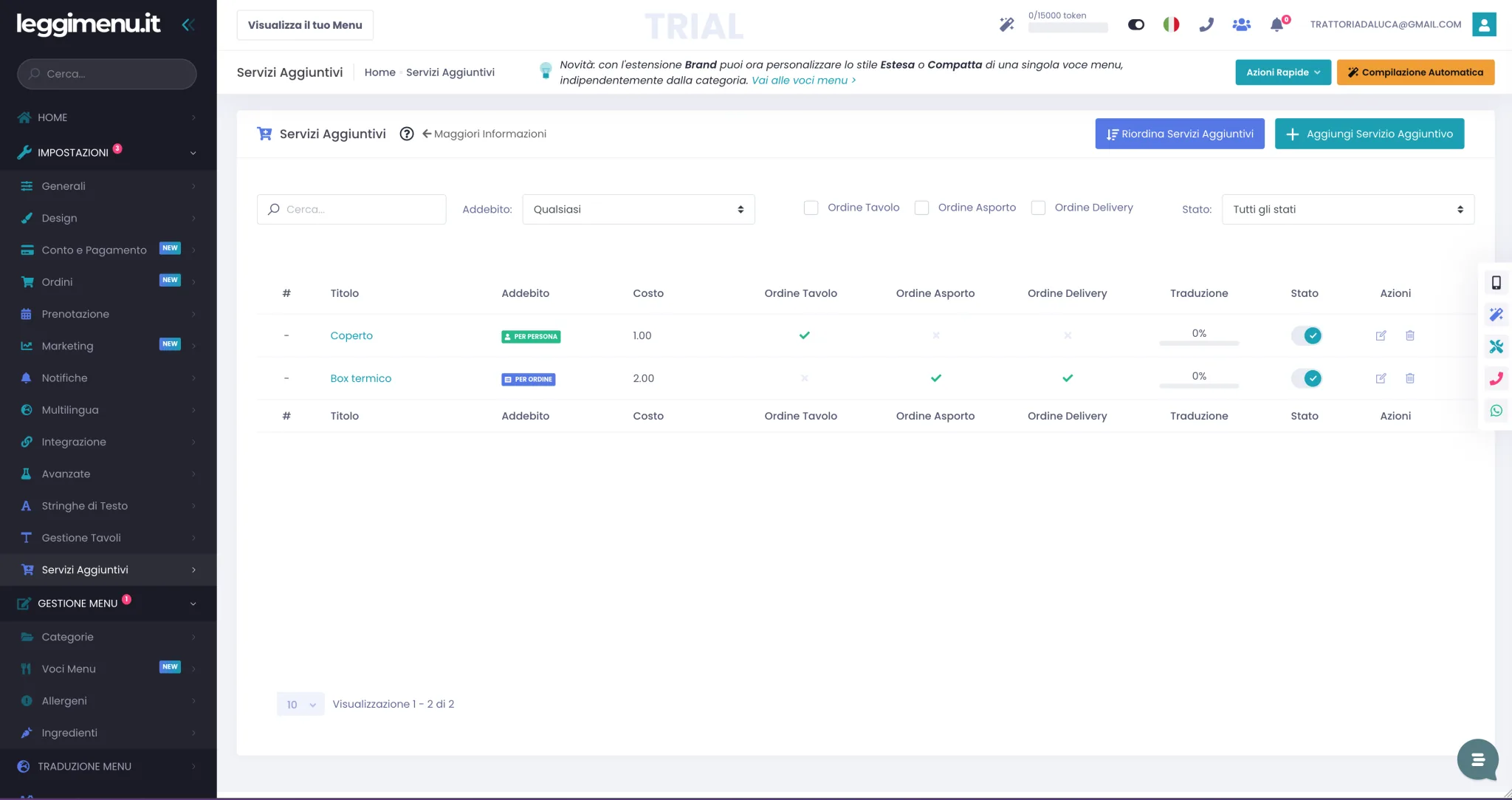Screen dimensions: 1512x800
Task: Click the Multilingua globe icon
Action: [27, 410]
